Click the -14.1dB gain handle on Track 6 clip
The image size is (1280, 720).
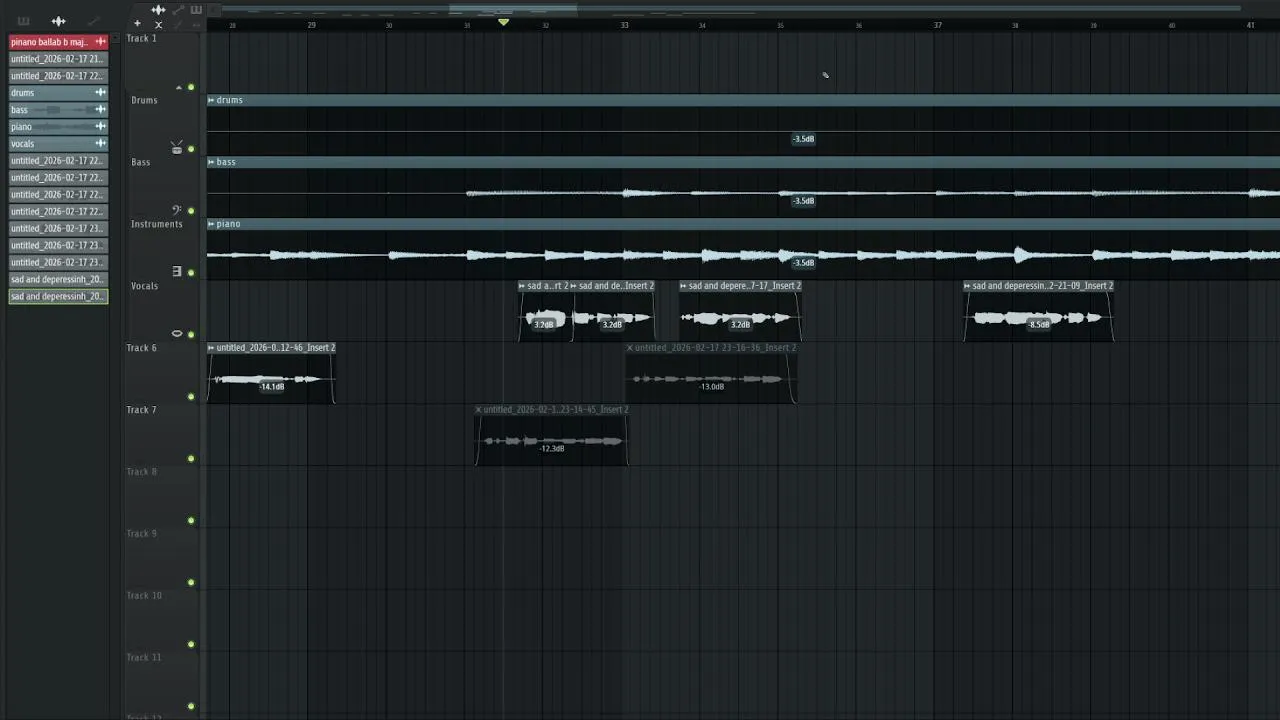(272, 387)
